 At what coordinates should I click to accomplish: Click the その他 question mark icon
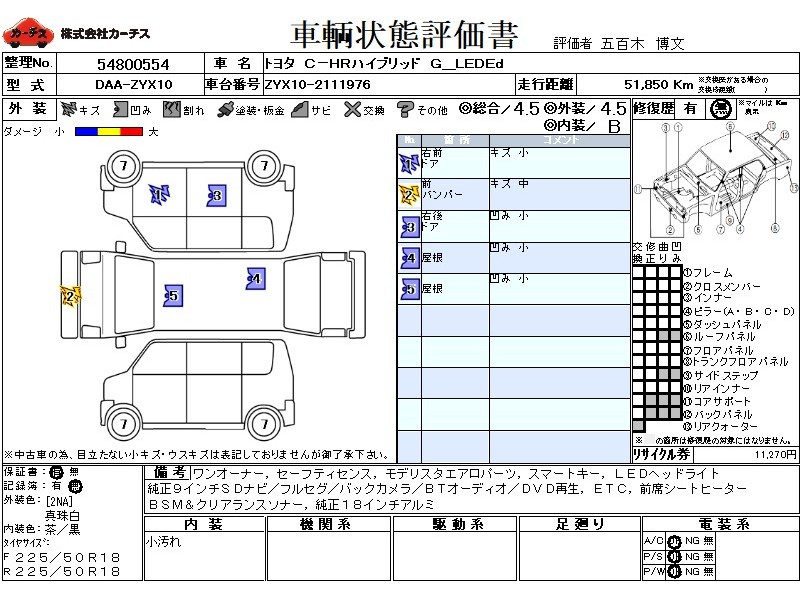405,110
